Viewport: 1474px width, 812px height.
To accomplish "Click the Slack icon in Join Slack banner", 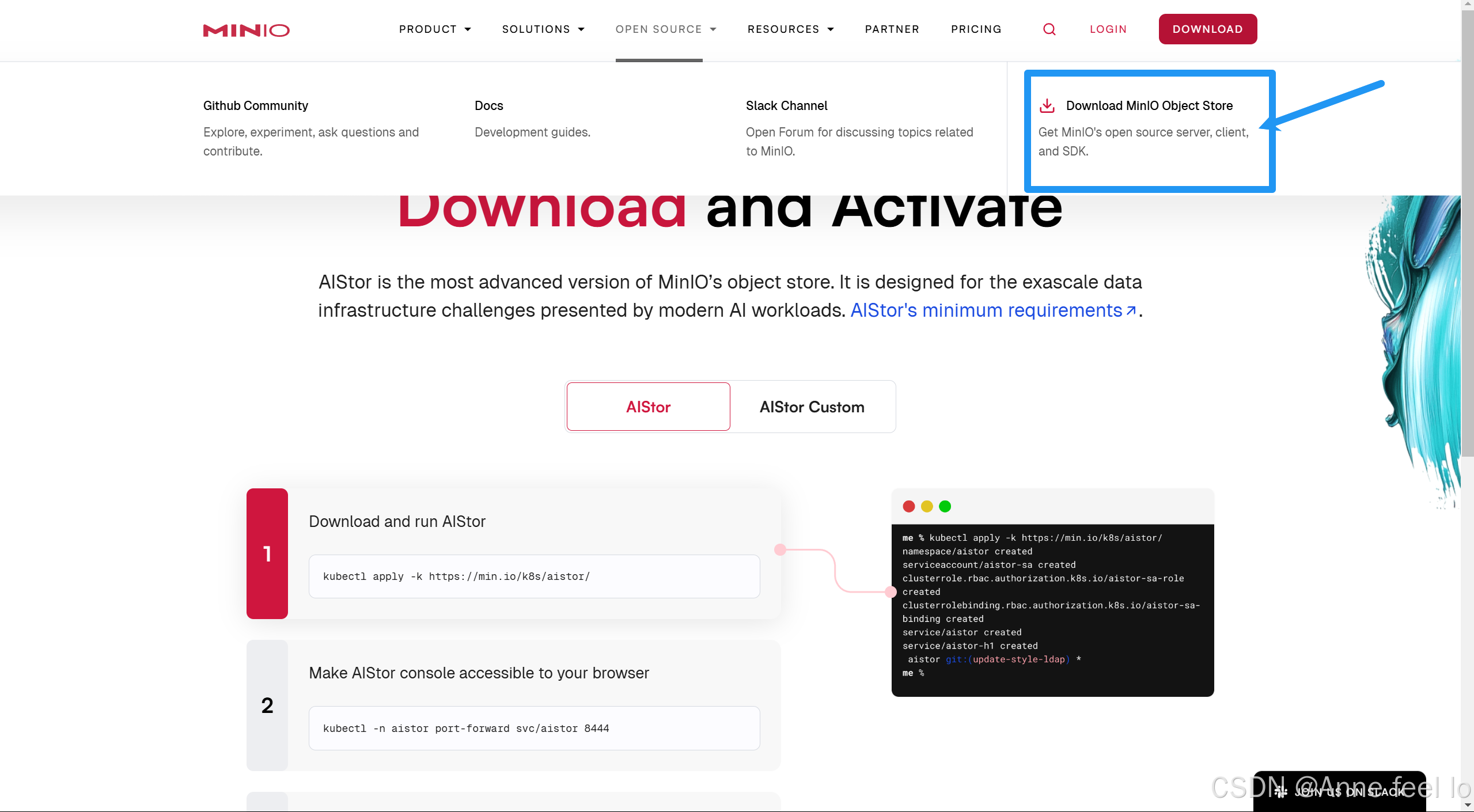I will (1280, 792).
